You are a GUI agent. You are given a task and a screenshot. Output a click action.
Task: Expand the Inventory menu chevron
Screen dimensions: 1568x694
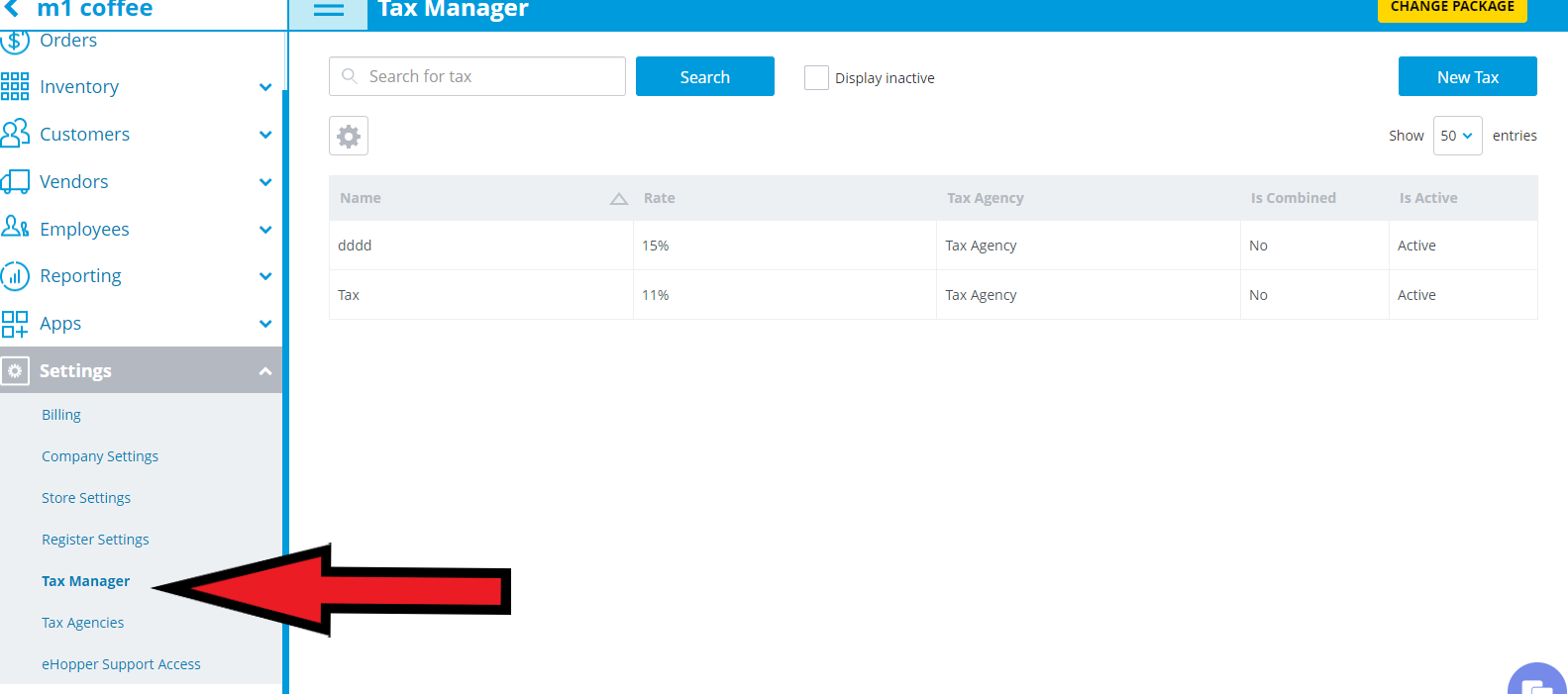coord(265,87)
